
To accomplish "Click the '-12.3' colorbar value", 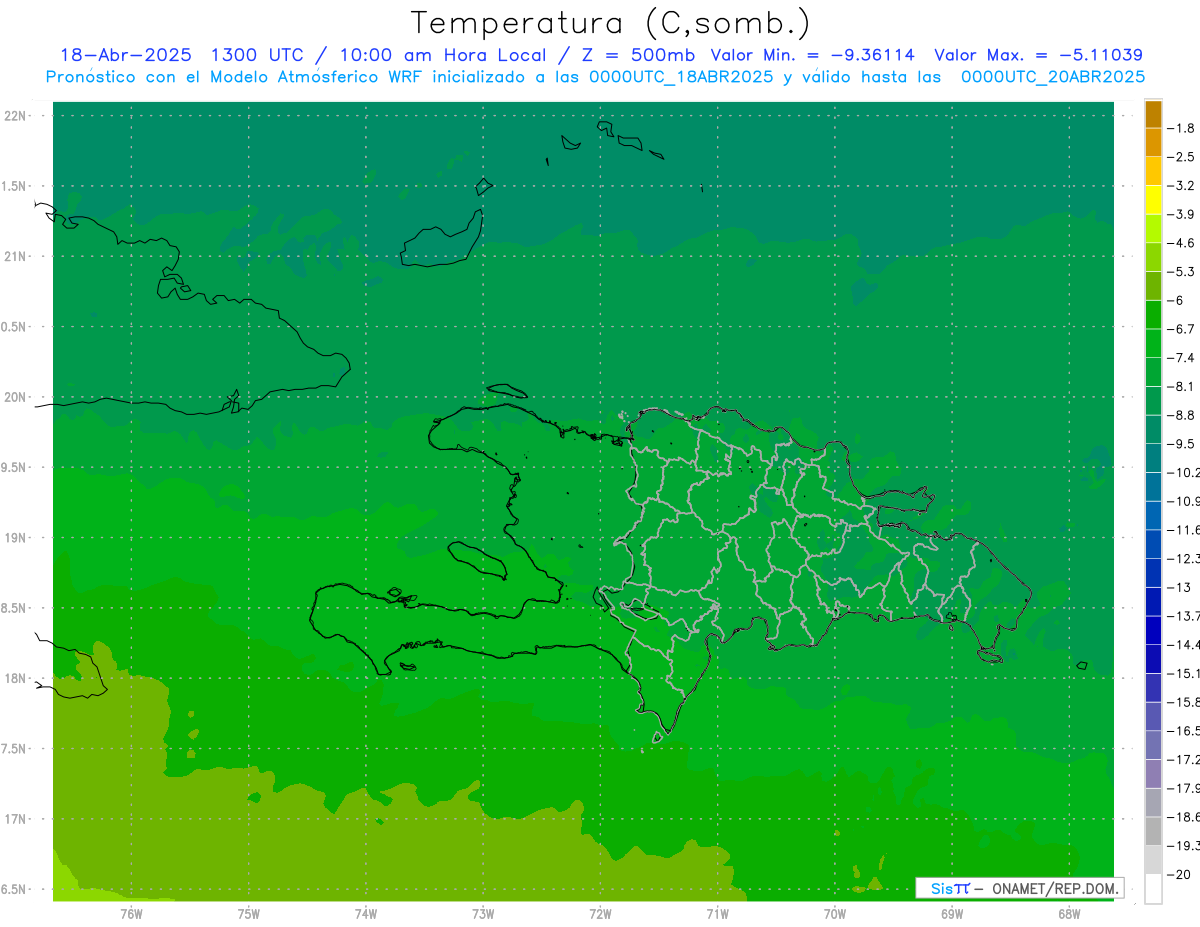I will pos(1185,558).
